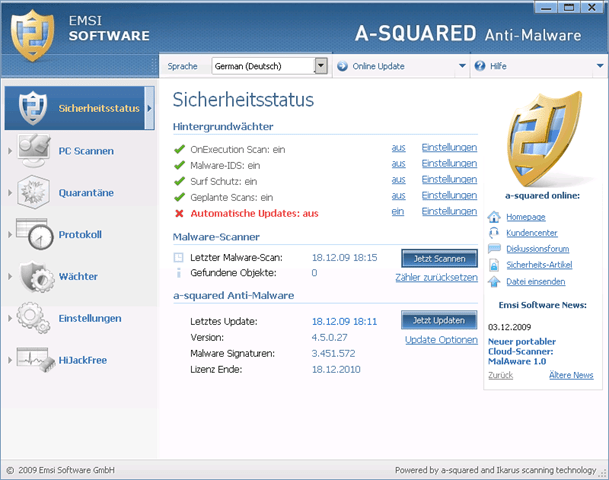
Task: Expand the PC Scannen sidebar arrow
Action: point(10,151)
